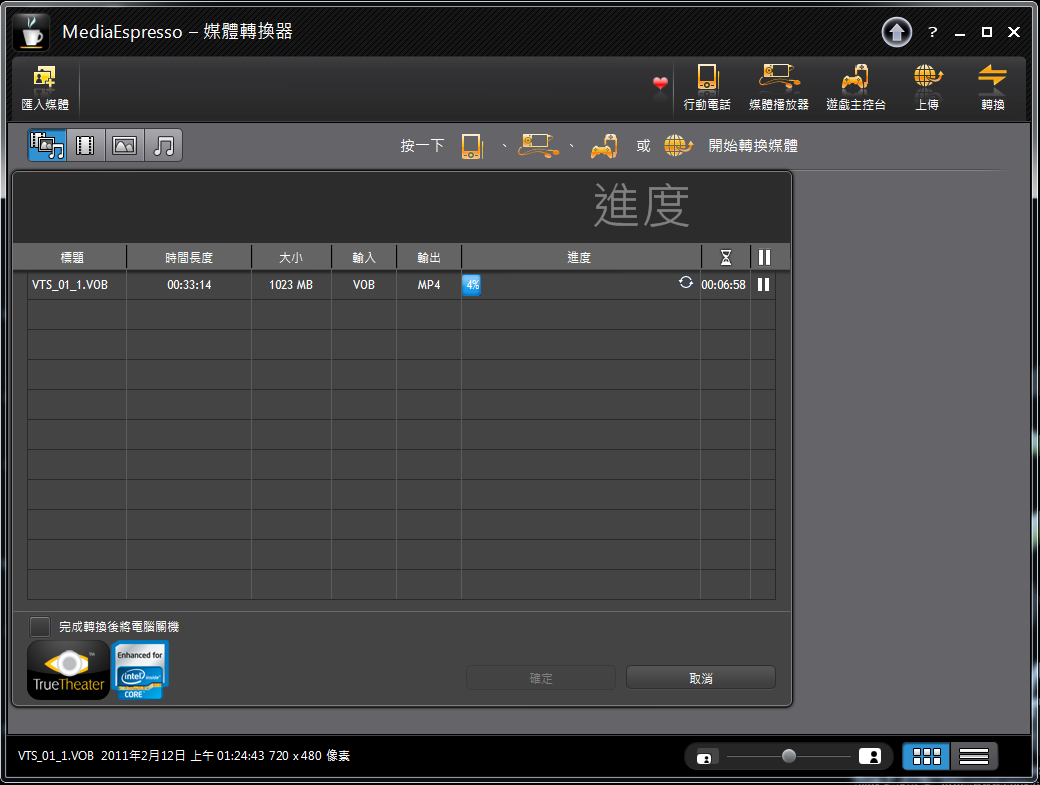
Task: Switch to thumbnail grid view
Action: point(927,756)
